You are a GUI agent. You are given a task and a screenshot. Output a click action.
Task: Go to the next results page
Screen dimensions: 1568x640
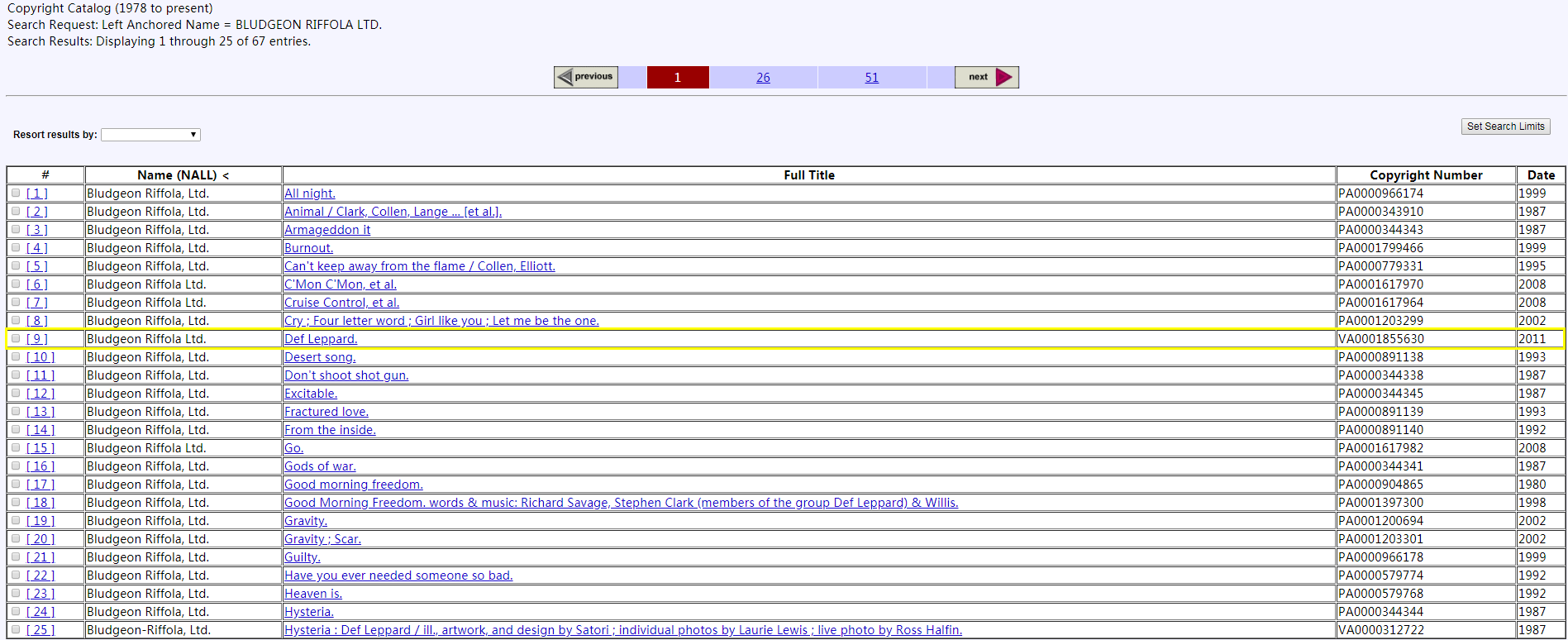point(987,77)
